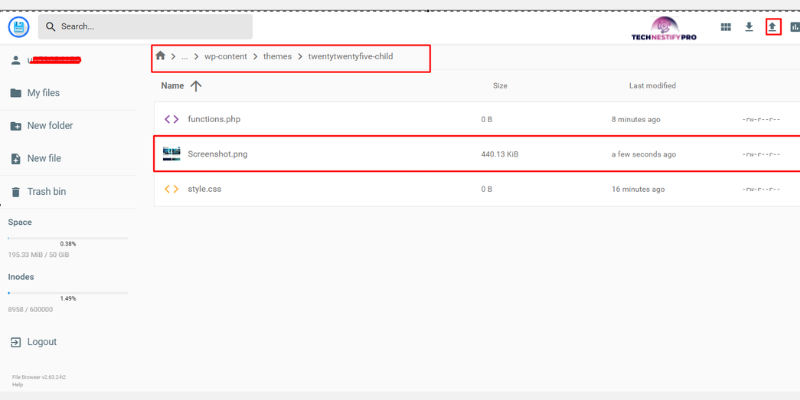Navigate to themes breadcrumb

click(x=278, y=57)
